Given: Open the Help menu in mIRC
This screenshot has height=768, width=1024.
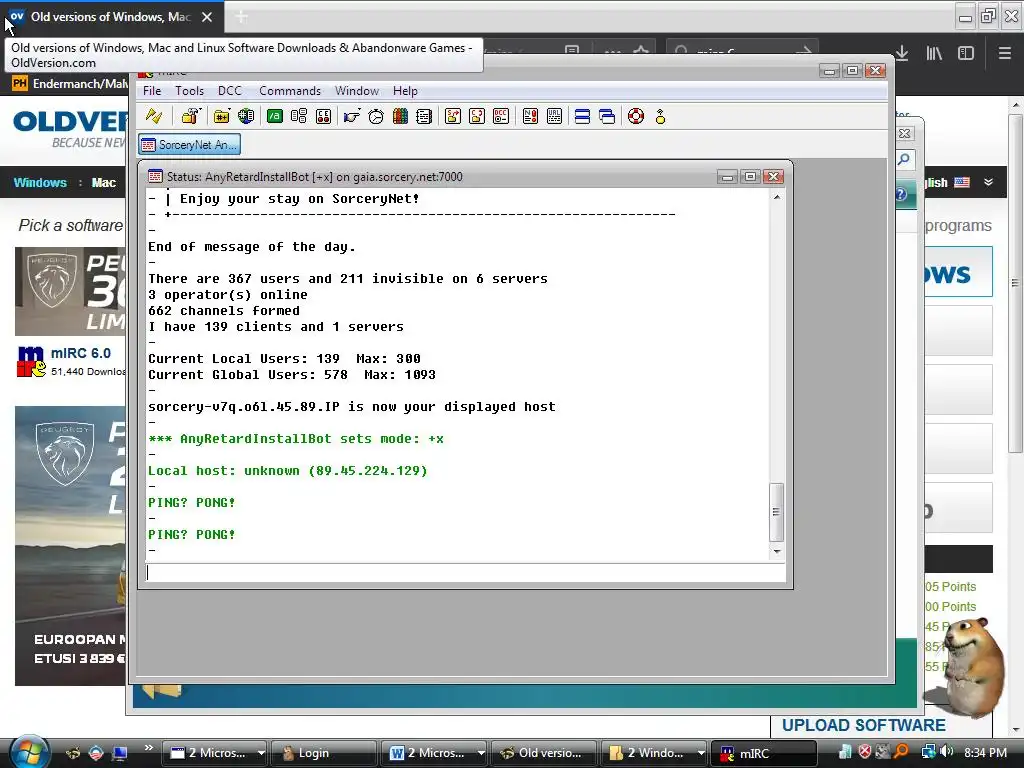Looking at the screenshot, I should tap(405, 91).
